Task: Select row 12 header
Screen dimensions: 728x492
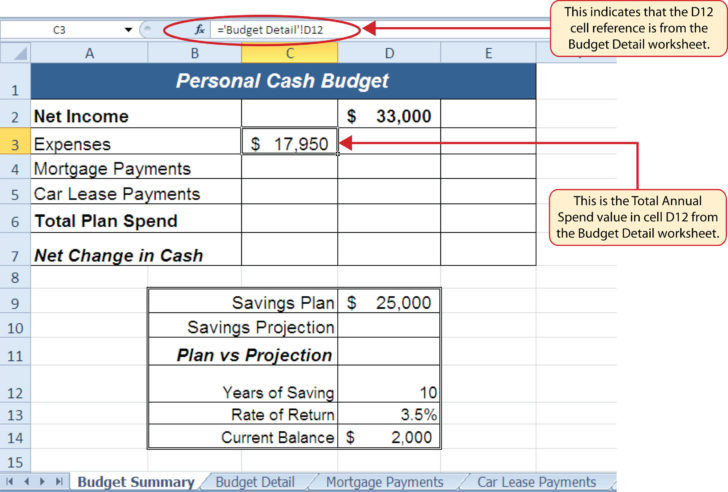Action: [x=15, y=384]
